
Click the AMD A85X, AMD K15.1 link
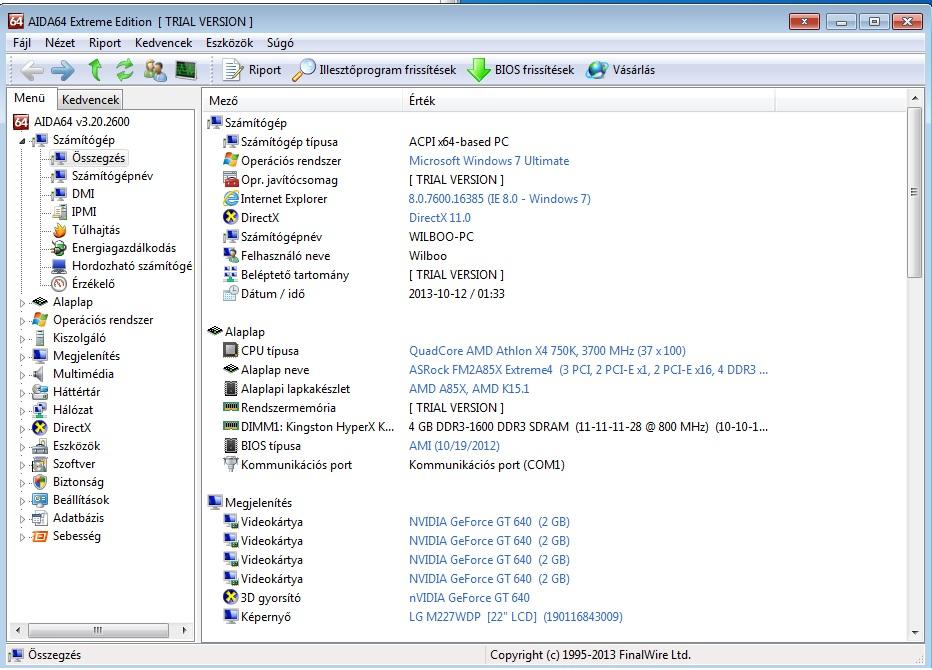point(468,389)
